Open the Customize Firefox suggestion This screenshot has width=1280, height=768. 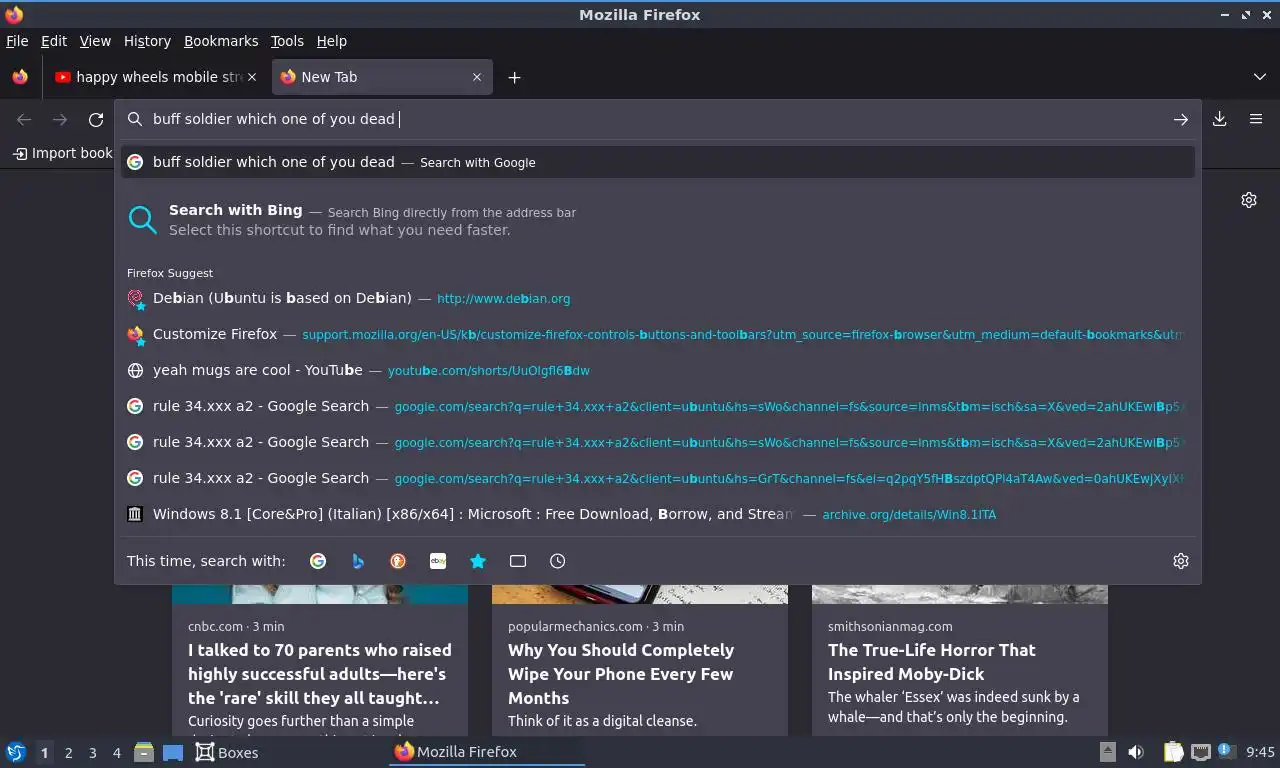[658, 334]
